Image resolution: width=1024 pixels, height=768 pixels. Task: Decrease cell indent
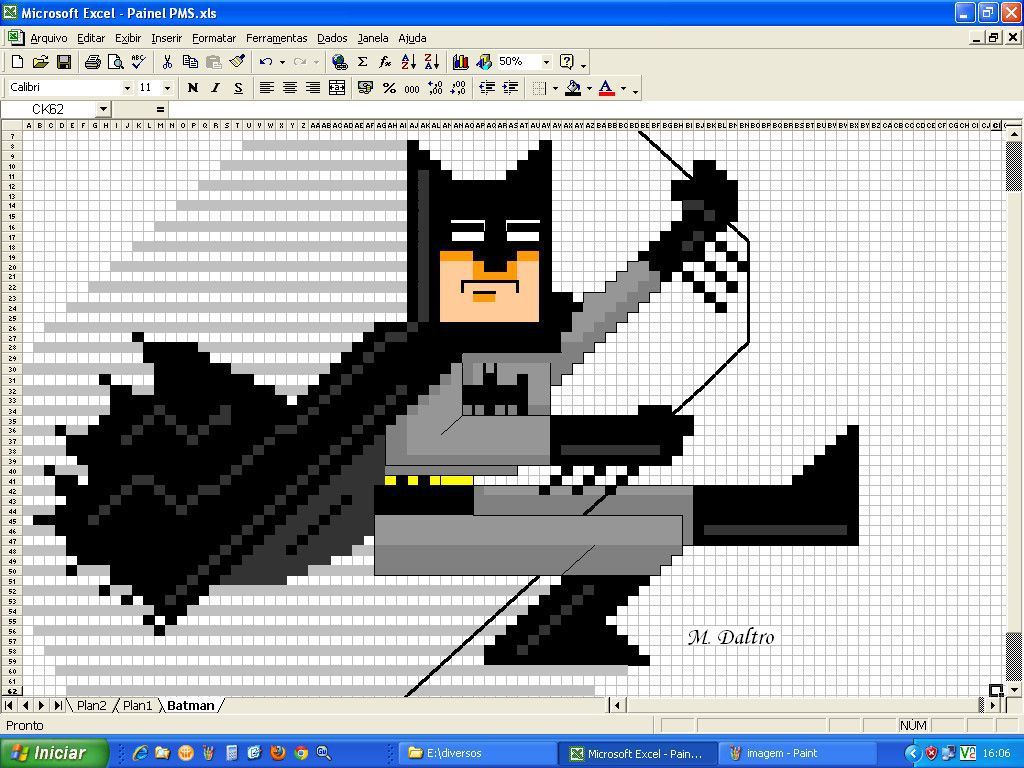point(487,88)
